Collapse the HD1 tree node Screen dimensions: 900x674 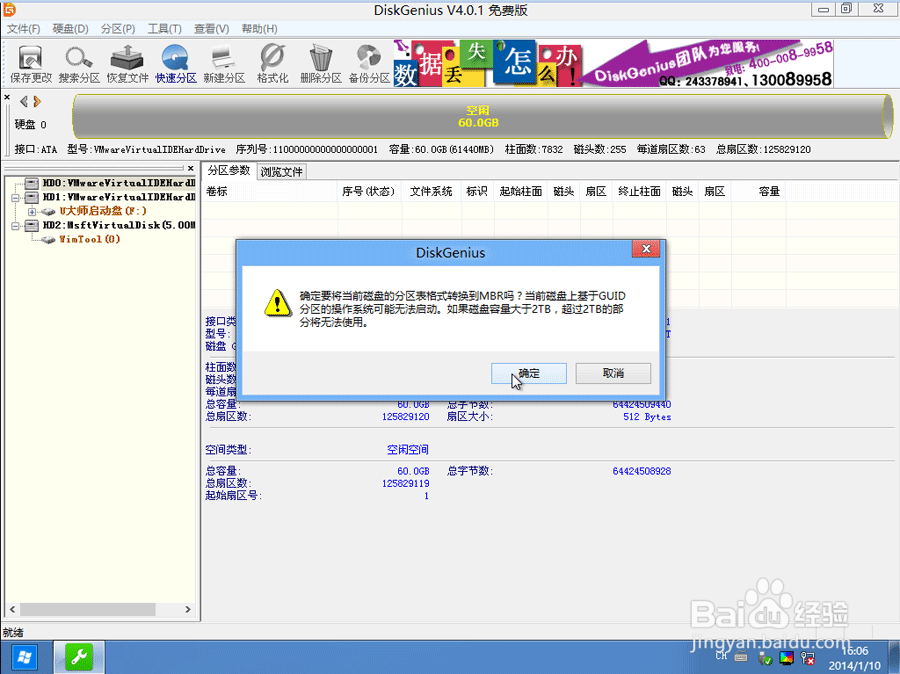tap(15, 197)
